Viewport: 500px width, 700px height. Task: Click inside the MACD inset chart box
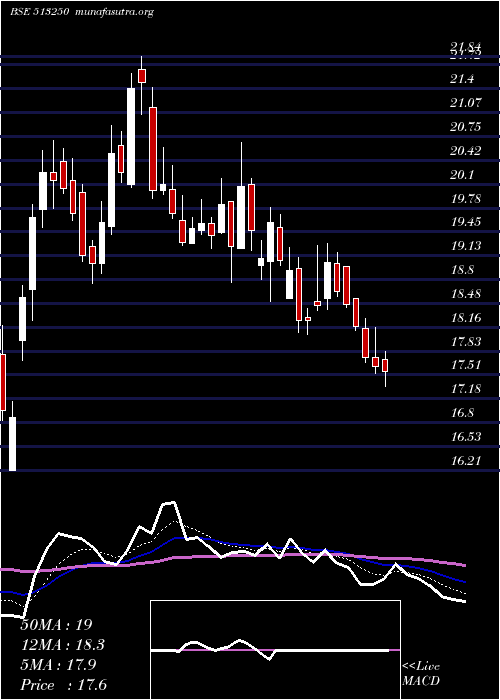click(275, 650)
